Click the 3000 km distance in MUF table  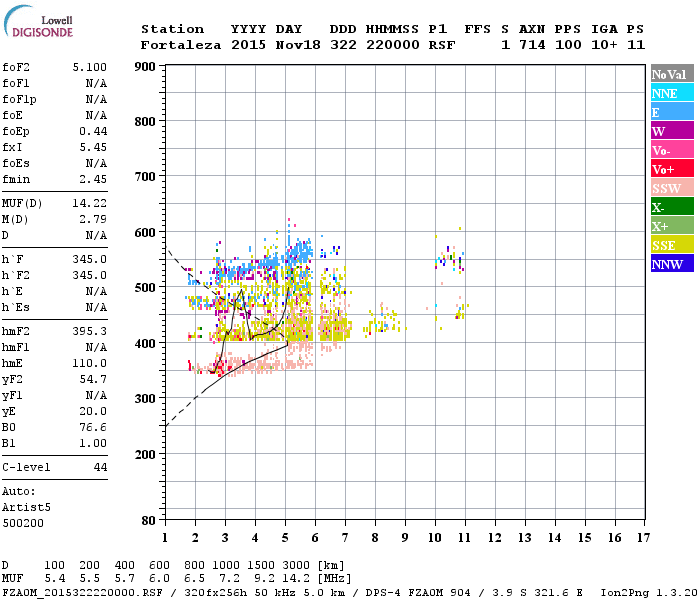pos(296,566)
